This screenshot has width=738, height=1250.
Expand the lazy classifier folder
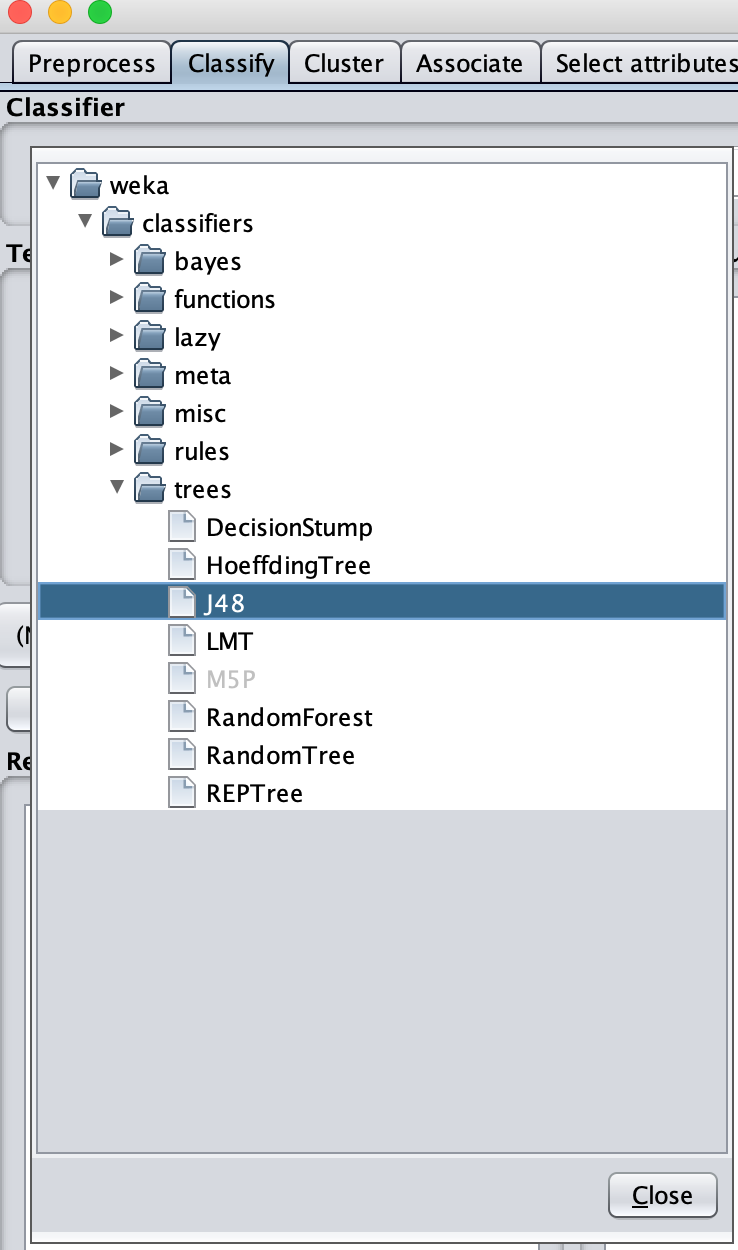117,337
